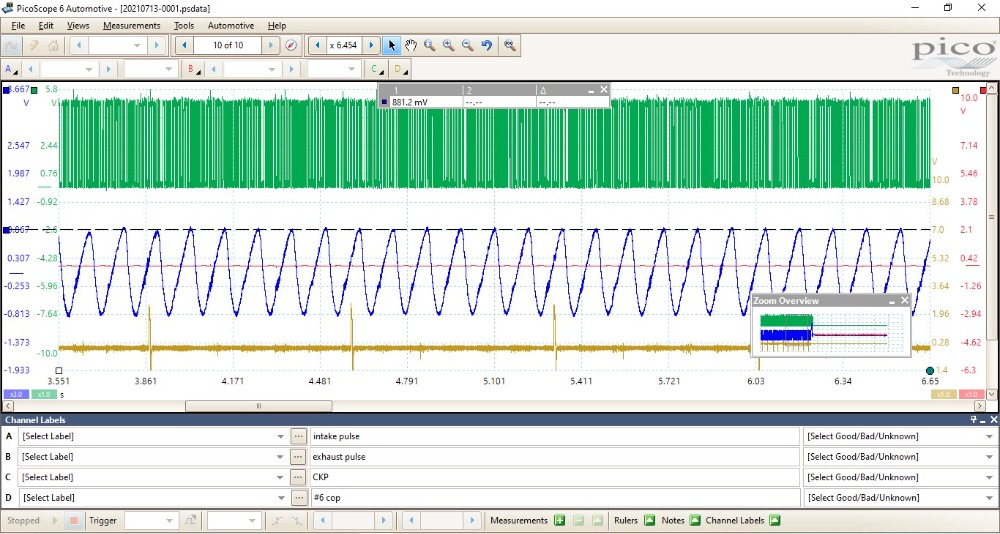The image size is (1000, 534).
Task: Click ellipsis button for #6 cop row
Action: point(298,498)
